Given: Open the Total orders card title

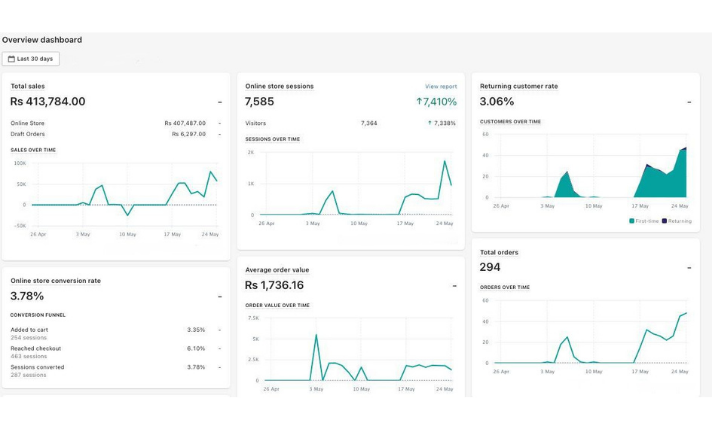Looking at the screenshot, I should 499,252.
